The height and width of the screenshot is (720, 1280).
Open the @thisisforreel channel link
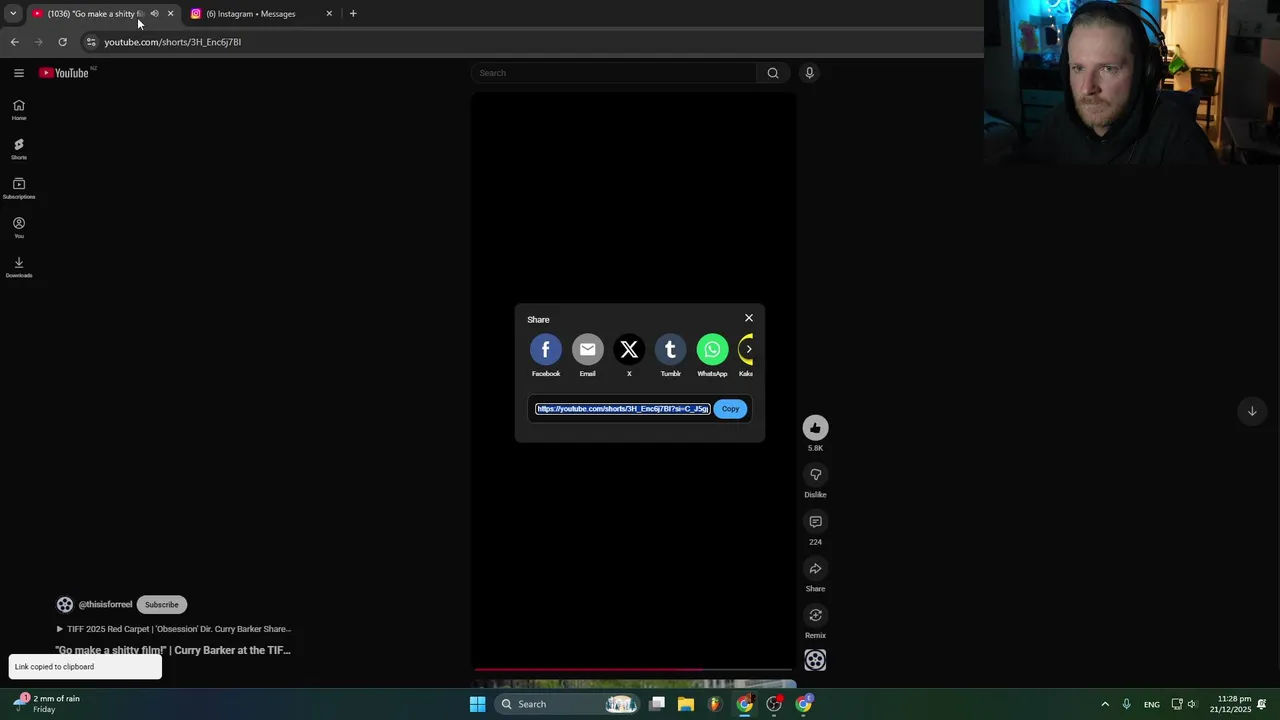[105, 604]
